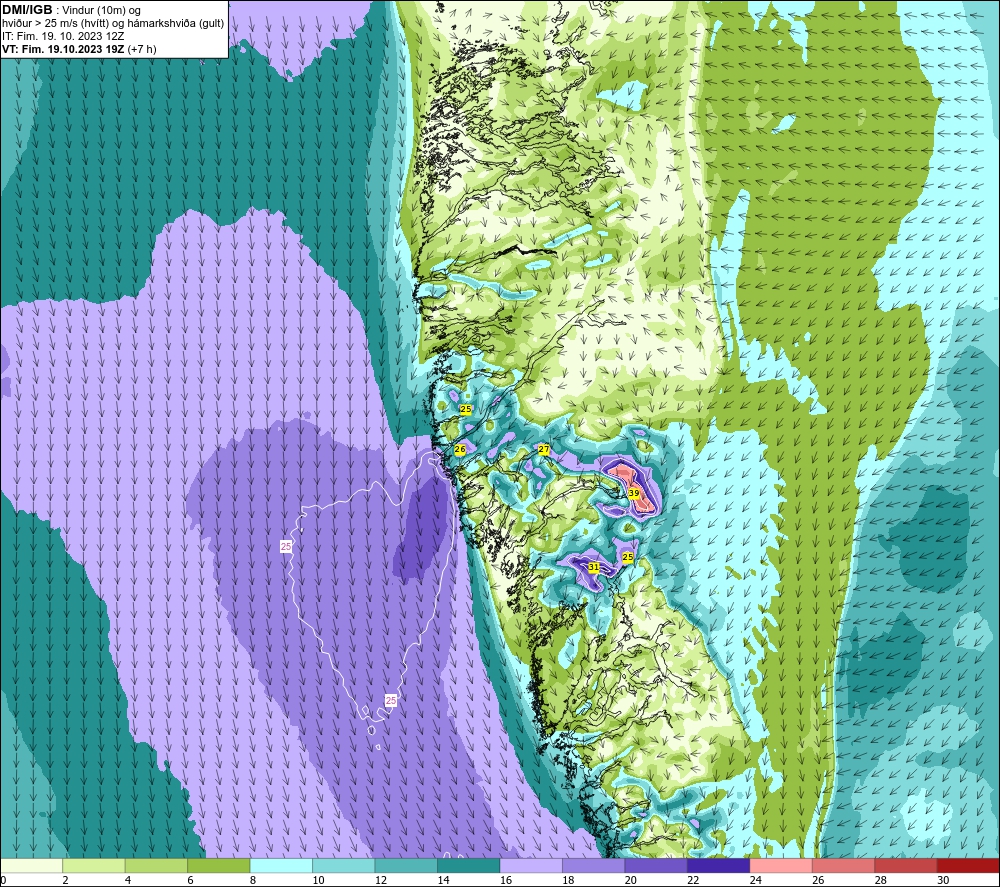Pick the dark red above-30 m/s legend swatch
This screenshot has width=1000, height=887.
click(969, 866)
